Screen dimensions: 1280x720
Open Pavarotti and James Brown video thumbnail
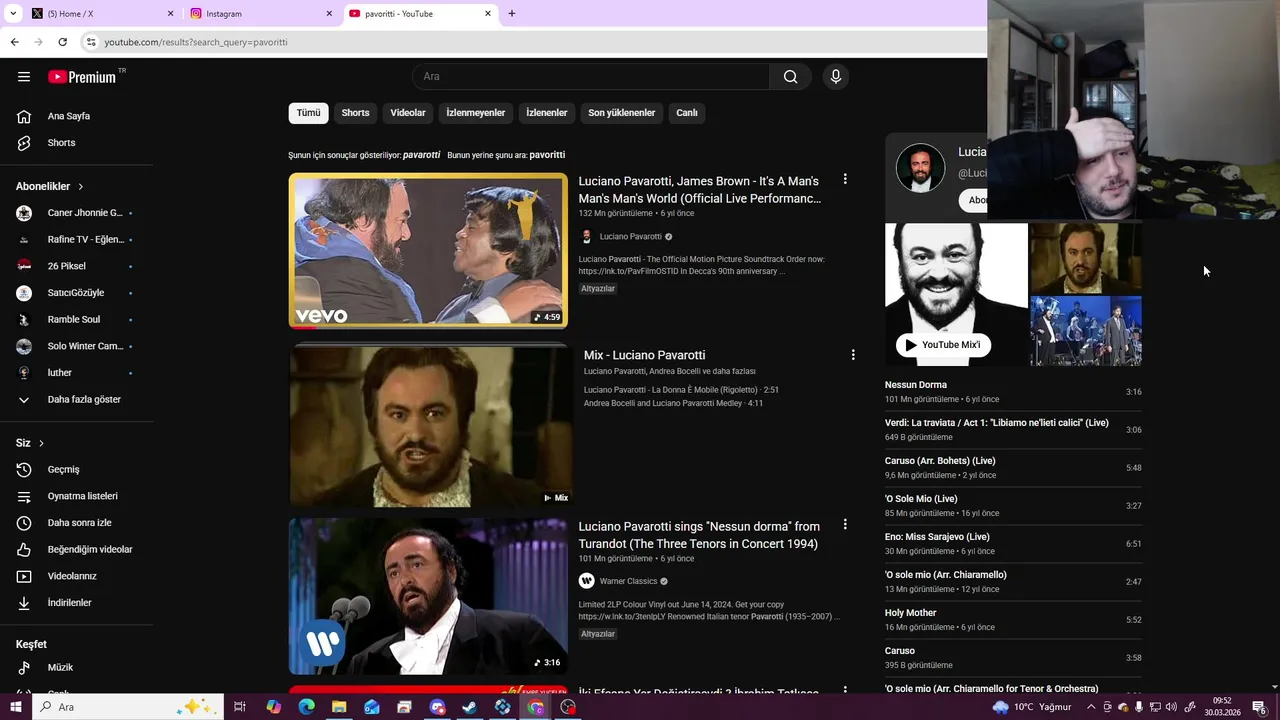428,251
